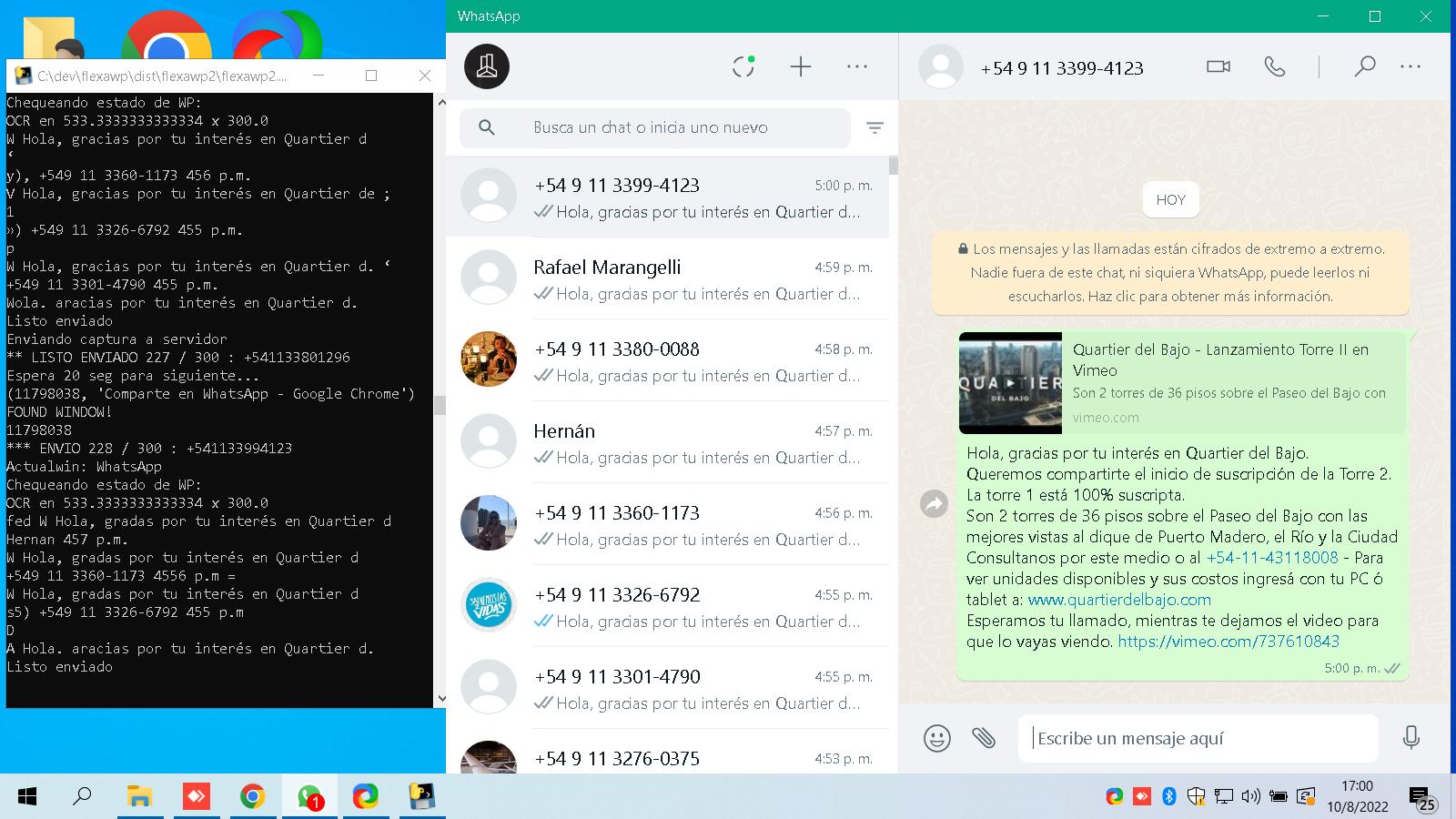Viewport: 1456px width, 819px height.
Task: Open the volume tray icon
Action: [1251, 797]
